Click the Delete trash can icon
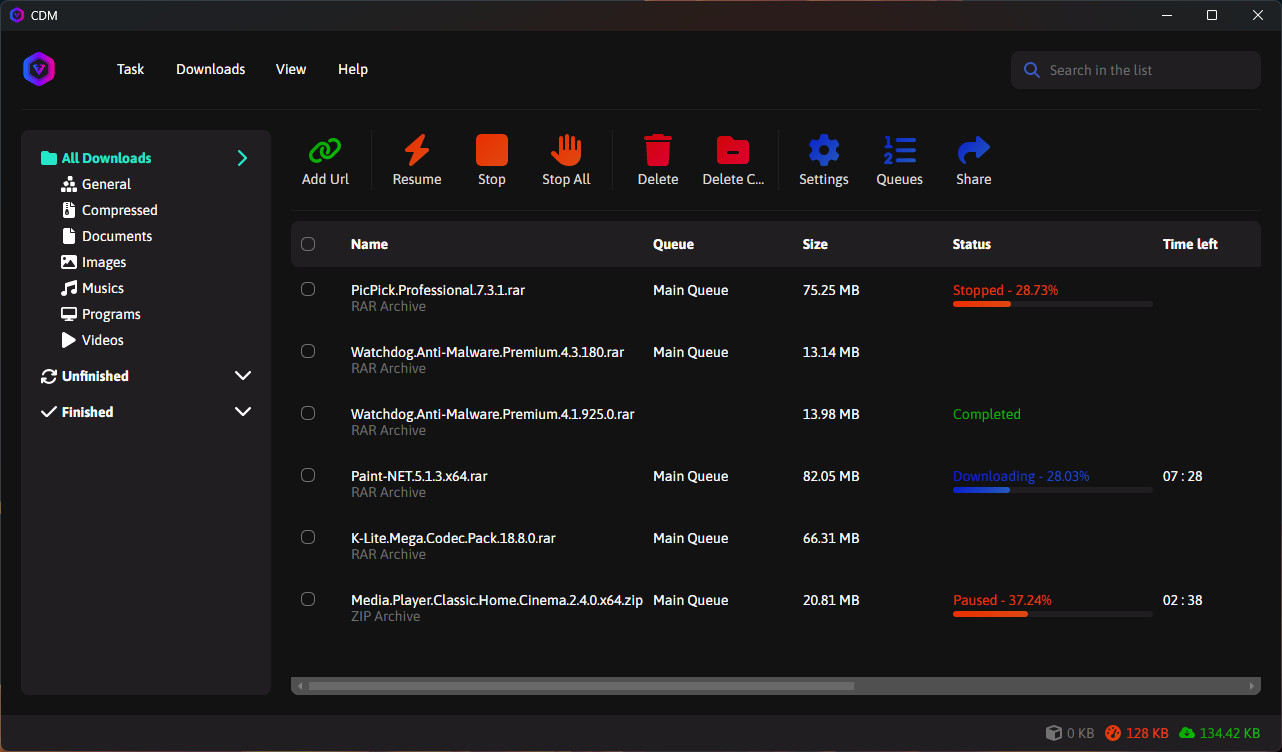The height and width of the screenshot is (752, 1282). [657, 151]
